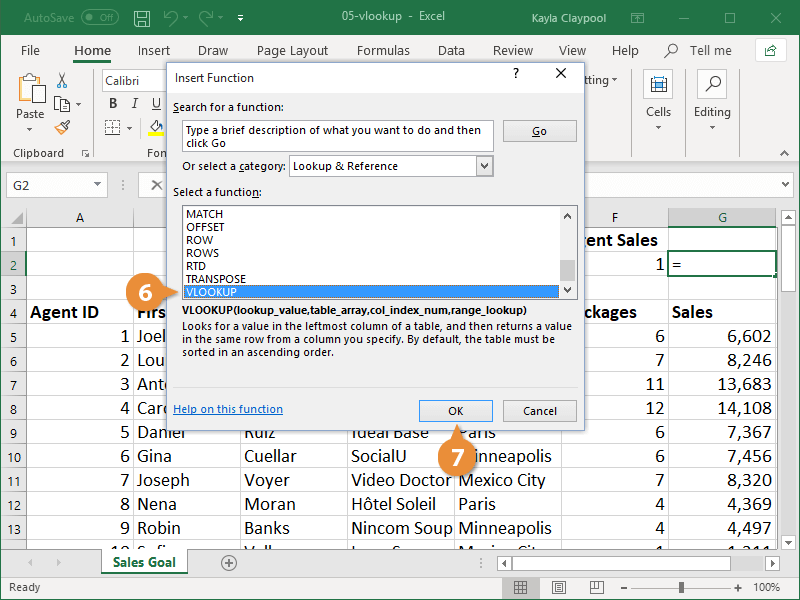Apply Bold formatting button
Viewport: 800px width, 600px height.
113,104
